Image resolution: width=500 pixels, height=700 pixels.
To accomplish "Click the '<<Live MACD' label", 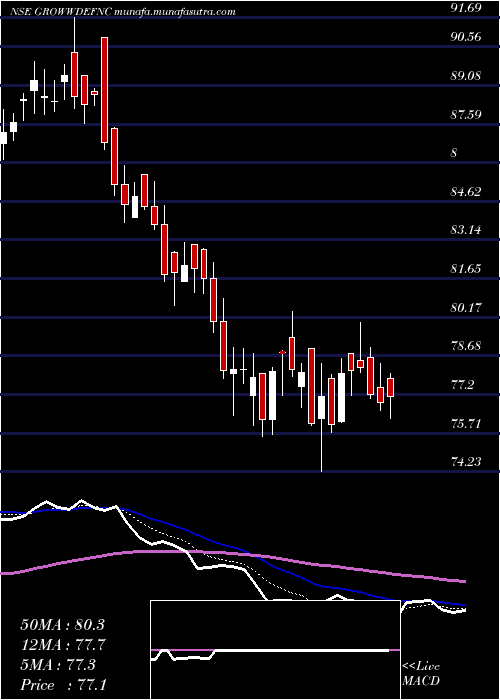I will (x=421, y=674).
